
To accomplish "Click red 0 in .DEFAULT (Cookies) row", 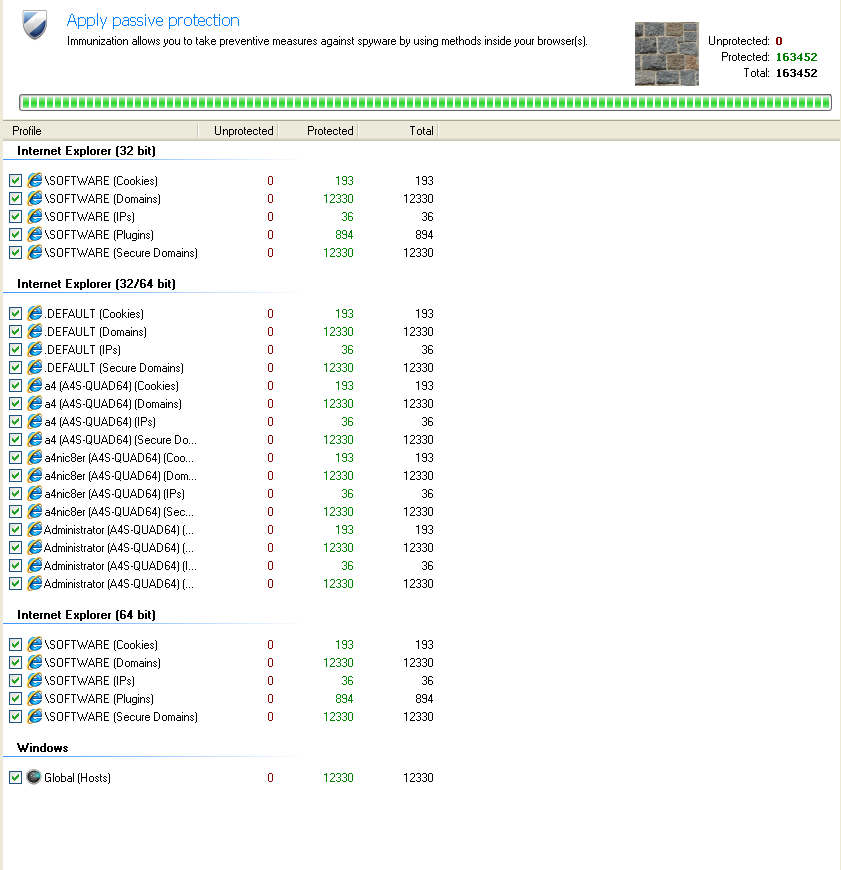I will coord(270,314).
